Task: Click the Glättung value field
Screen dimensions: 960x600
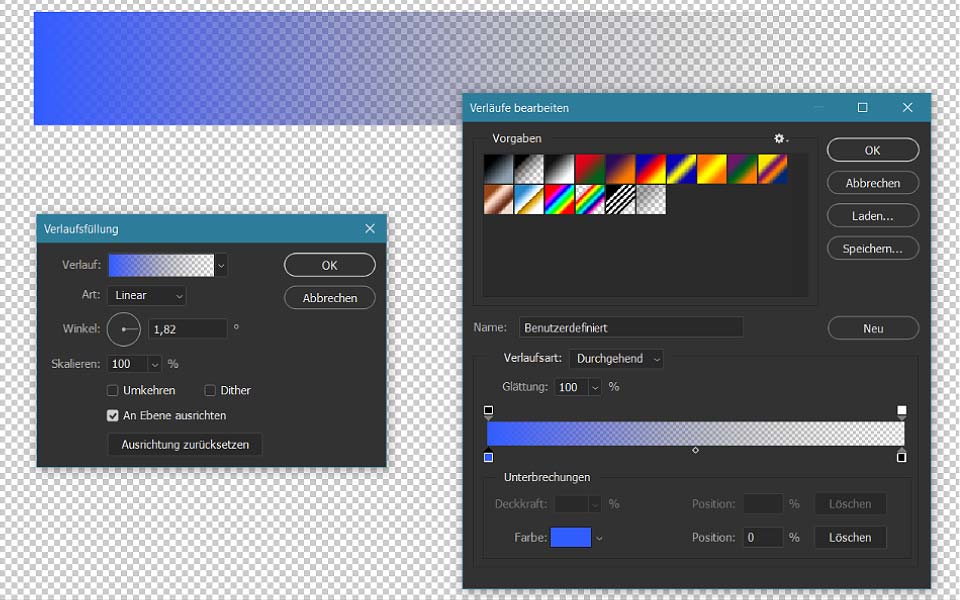Action: [571, 387]
